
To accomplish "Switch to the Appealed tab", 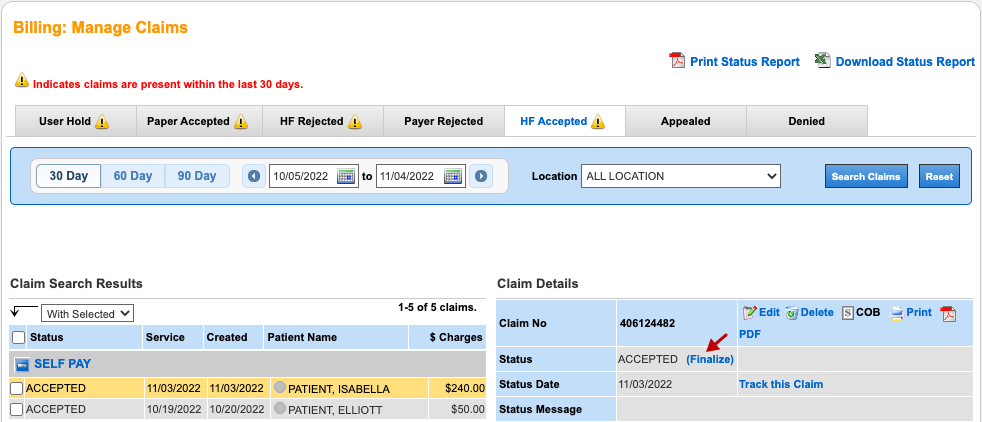I will tap(686, 121).
